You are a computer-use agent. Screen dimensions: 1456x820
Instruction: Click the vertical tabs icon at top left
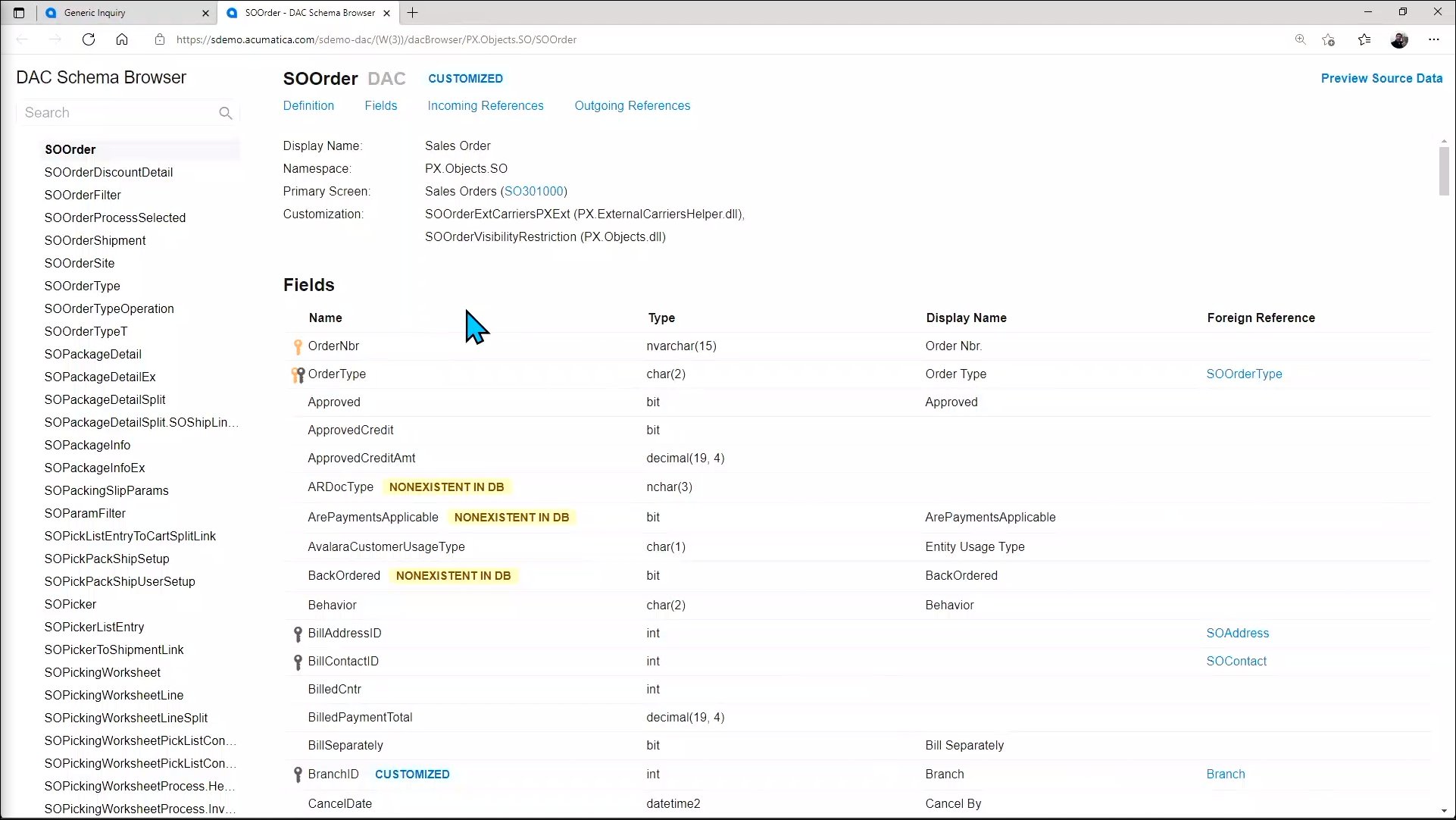tap(19, 12)
